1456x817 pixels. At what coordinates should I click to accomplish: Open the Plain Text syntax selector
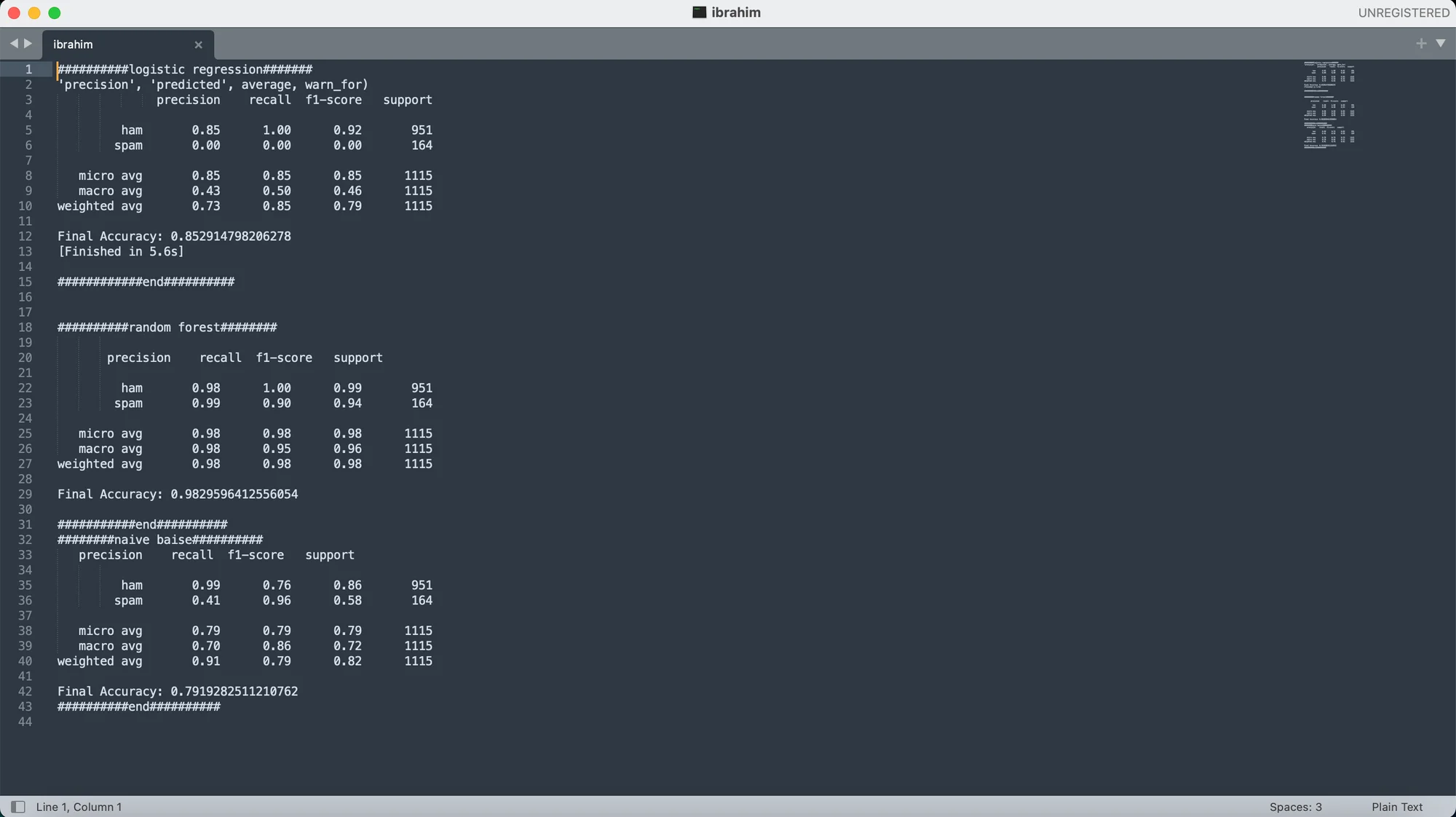click(1396, 807)
